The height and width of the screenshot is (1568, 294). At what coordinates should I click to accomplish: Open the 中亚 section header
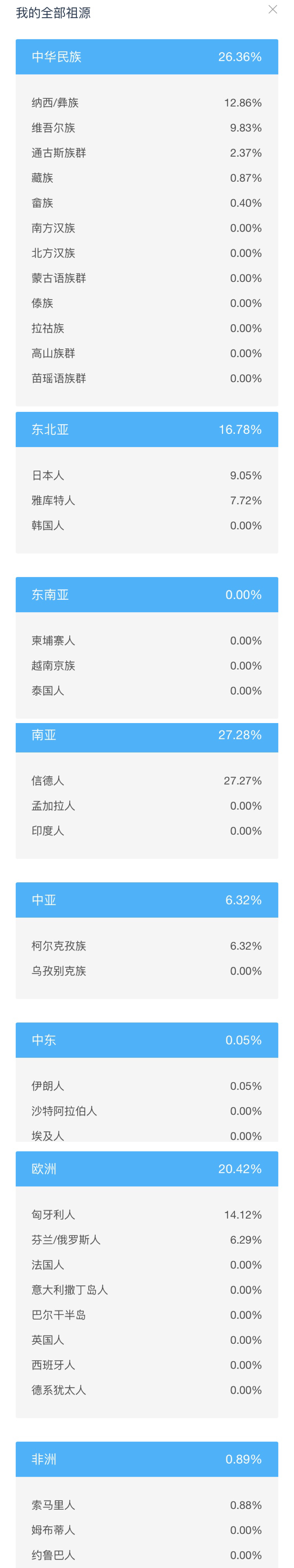click(147, 900)
